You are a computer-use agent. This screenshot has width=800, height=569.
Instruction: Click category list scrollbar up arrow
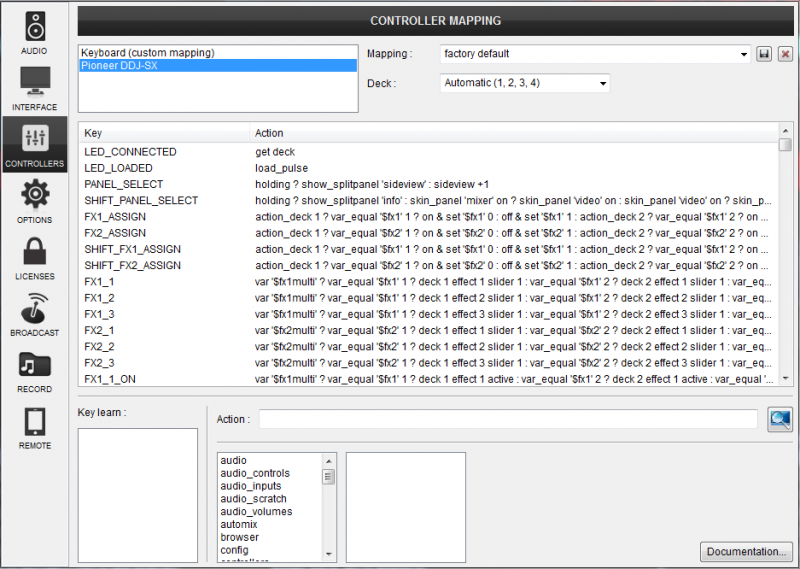pyautogui.click(x=329, y=461)
